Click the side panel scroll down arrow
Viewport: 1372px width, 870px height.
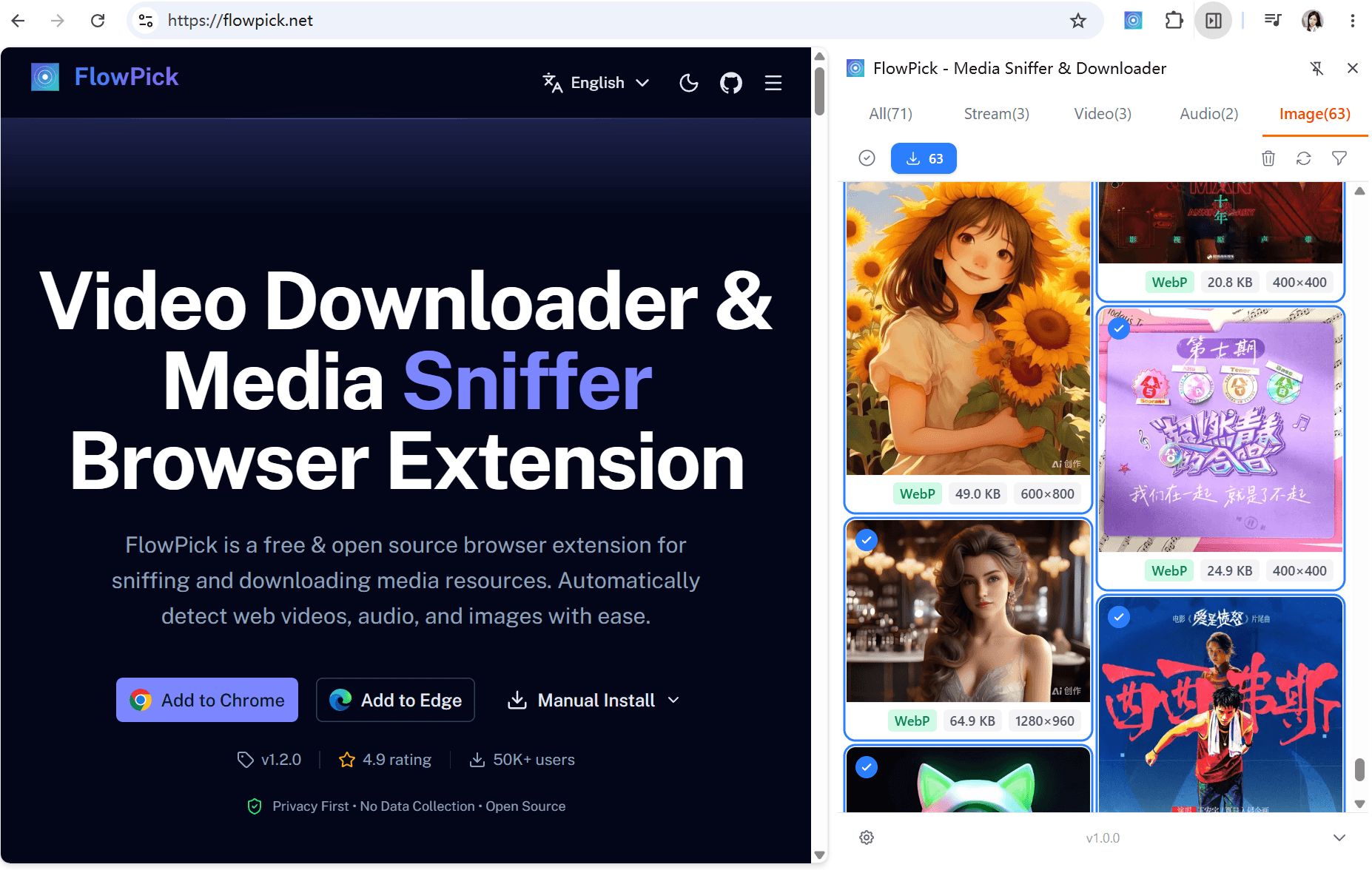(1359, 803)
